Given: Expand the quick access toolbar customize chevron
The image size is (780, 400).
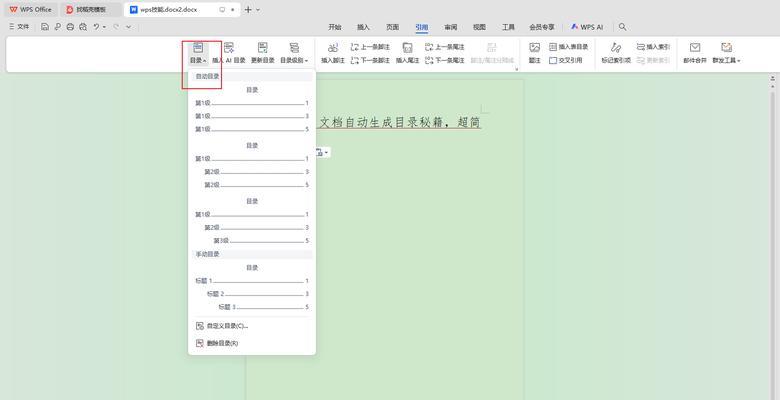Looking at the screenshot, I should tap(129, 27).
